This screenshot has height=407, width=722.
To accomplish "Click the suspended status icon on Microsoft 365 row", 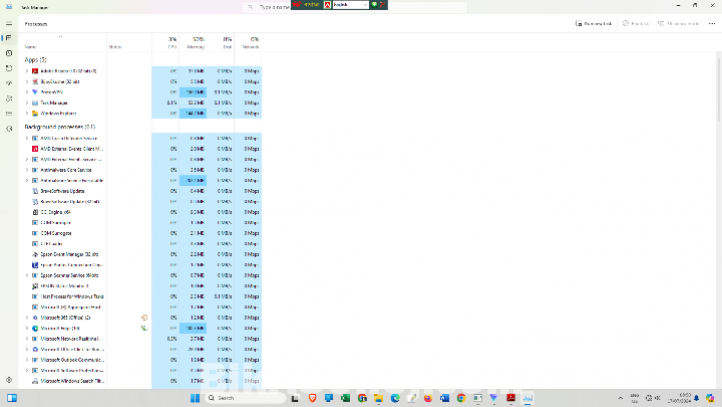I will point(144,318).
